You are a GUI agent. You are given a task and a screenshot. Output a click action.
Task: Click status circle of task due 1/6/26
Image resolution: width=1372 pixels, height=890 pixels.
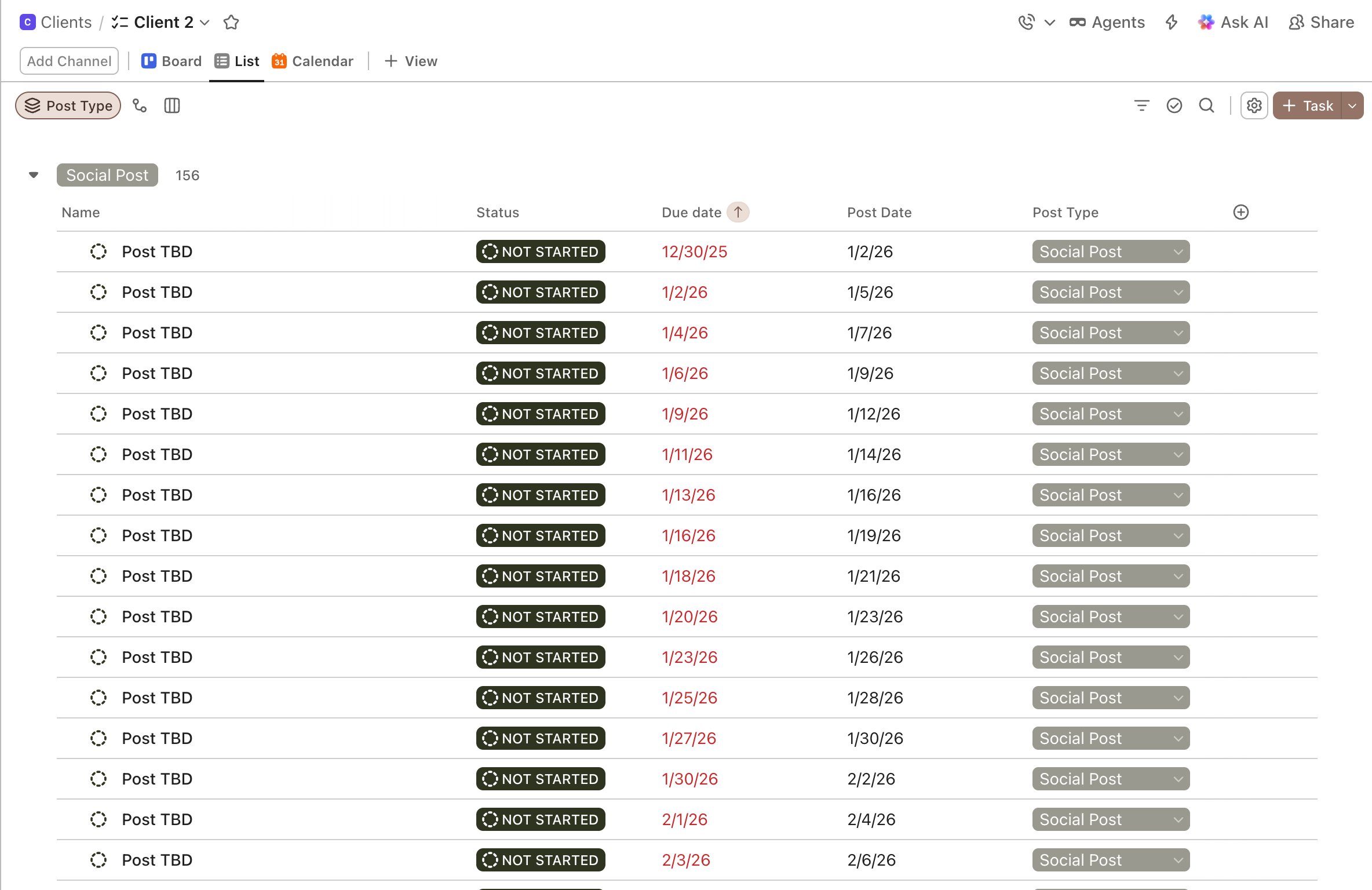pos(98,373)
